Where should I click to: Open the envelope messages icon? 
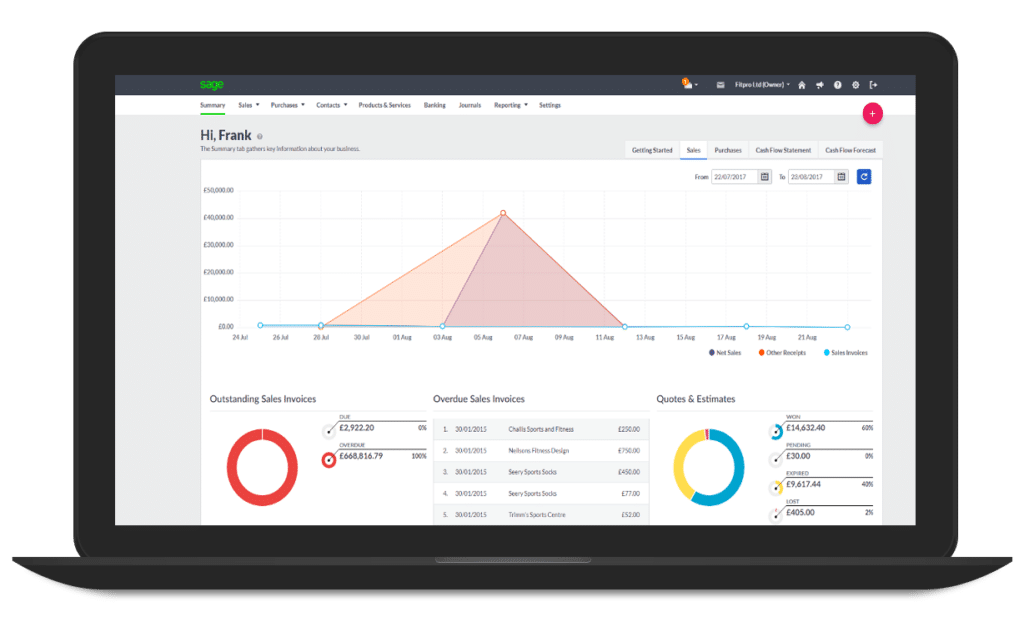point(720,85)
